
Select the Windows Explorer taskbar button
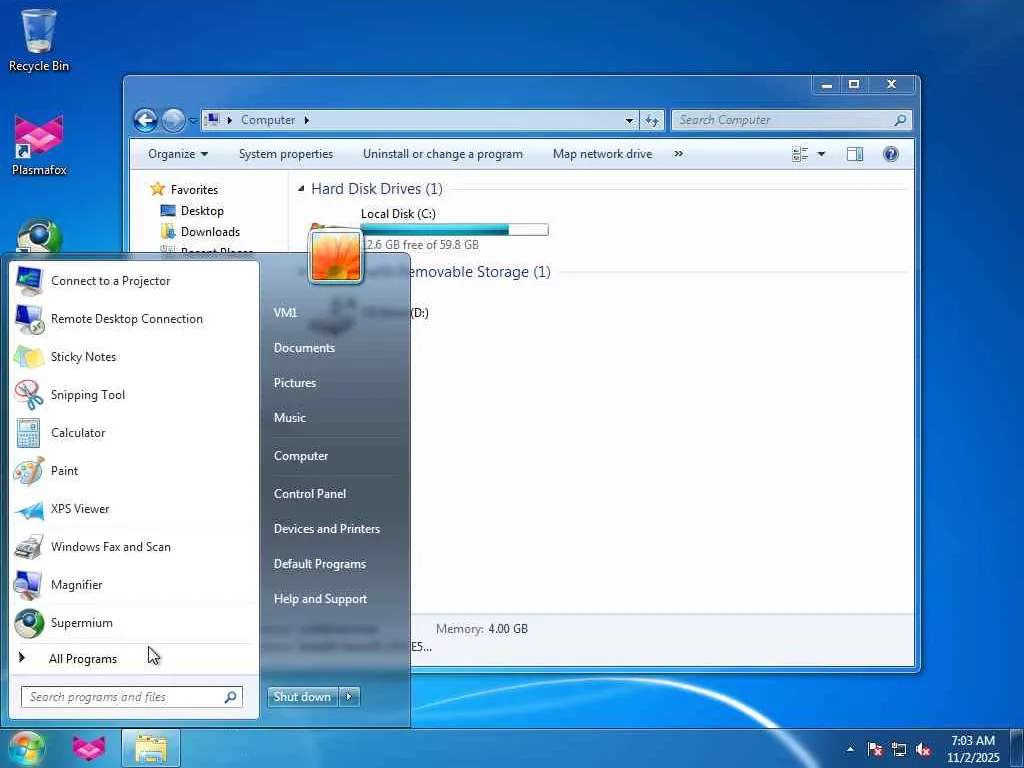[x=151, y=748]
